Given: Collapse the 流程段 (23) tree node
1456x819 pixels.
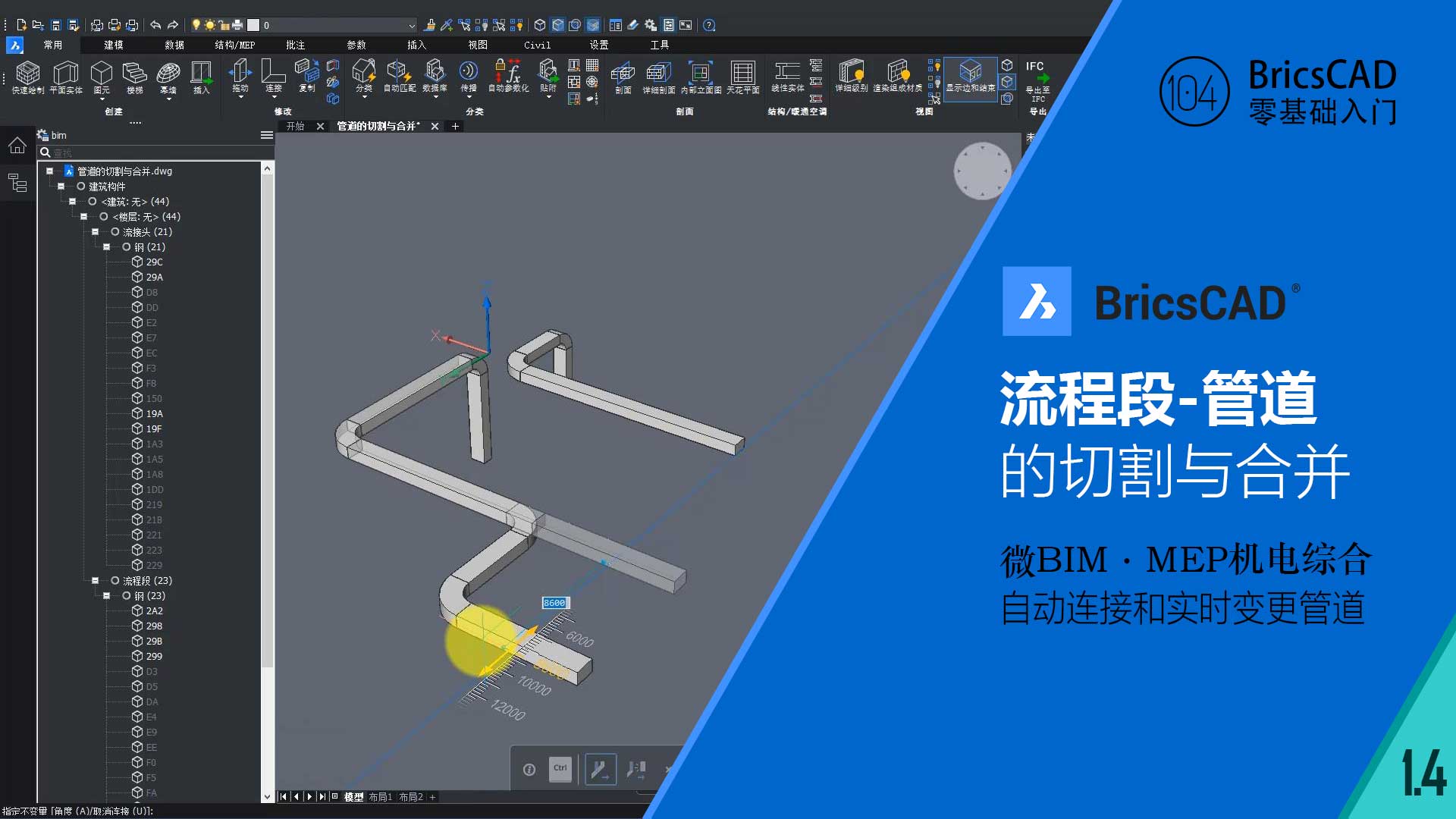Looking at the screenshot, I should click(96, 581).
